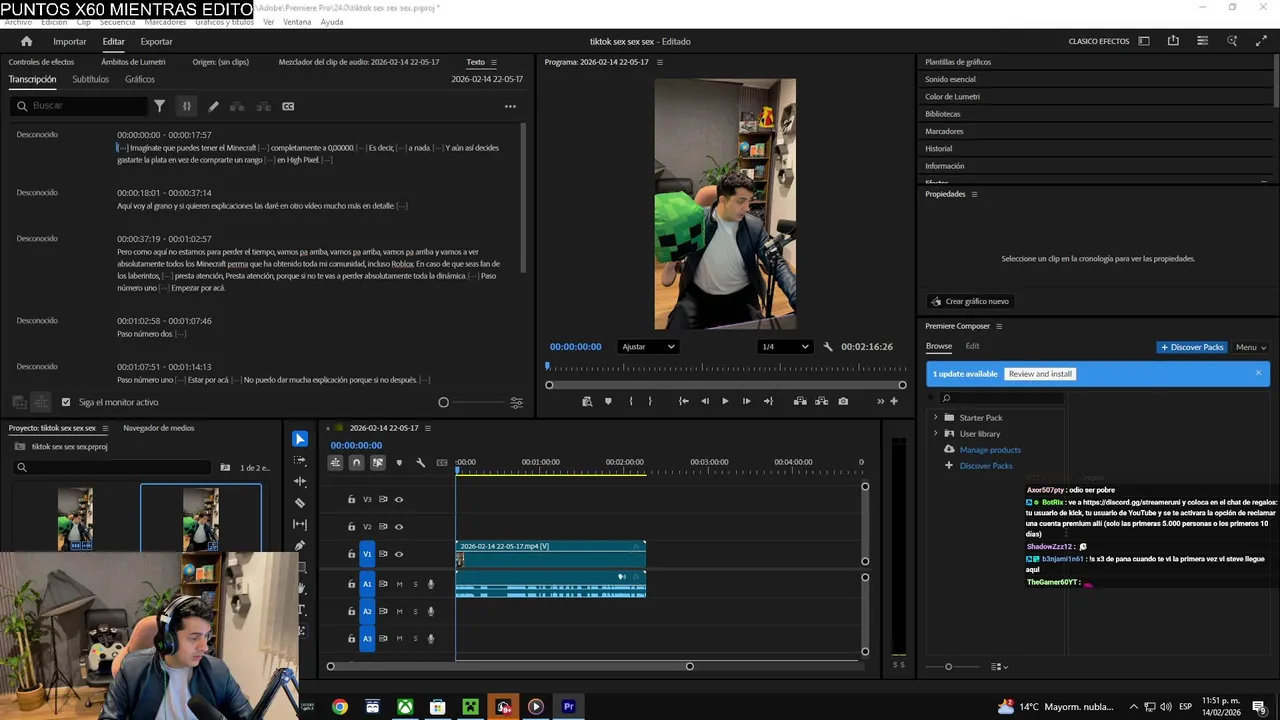
Task: Toggle visibility eye of track V2
Action: tap(399, 527)
